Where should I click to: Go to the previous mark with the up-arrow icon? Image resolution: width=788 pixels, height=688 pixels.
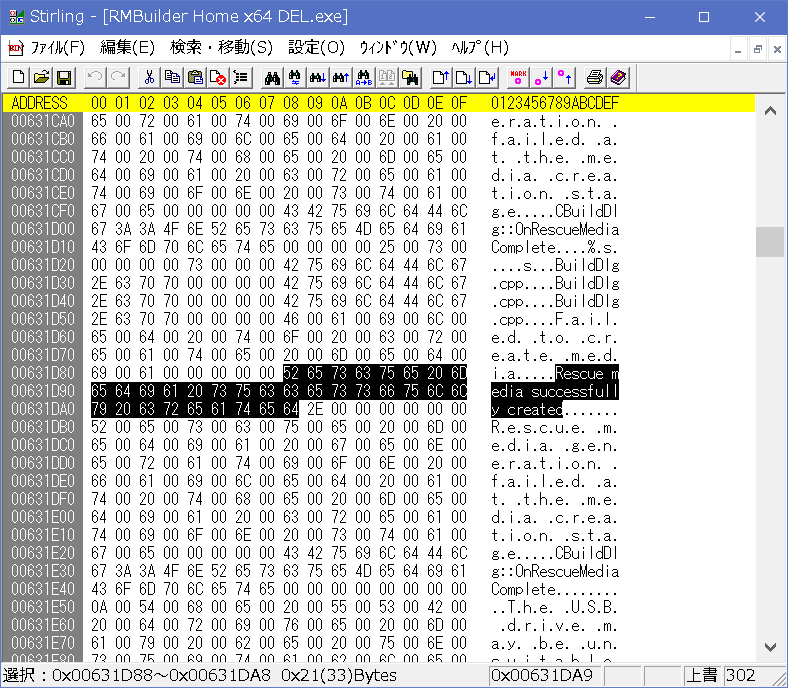click(x=564, y=77)
